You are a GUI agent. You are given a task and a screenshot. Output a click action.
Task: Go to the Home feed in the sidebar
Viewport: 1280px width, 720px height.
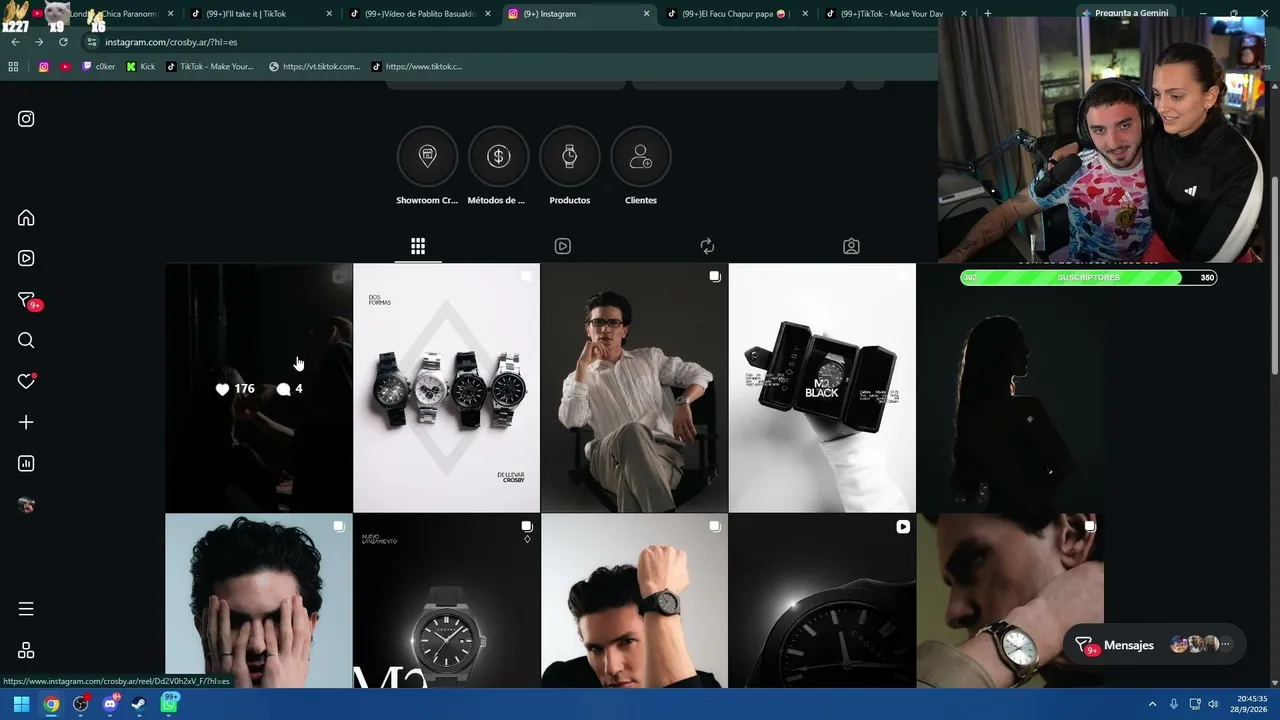pos(26,218)
